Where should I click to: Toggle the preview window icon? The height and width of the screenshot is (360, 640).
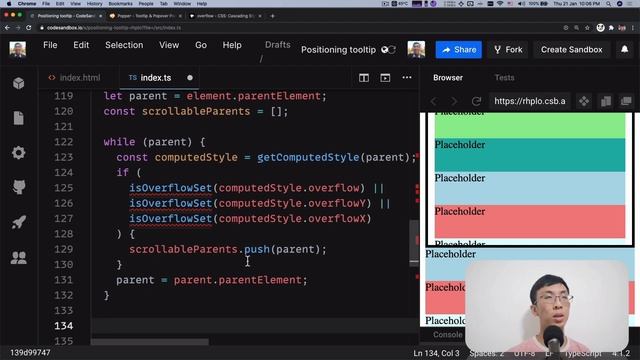coord(385,78)
